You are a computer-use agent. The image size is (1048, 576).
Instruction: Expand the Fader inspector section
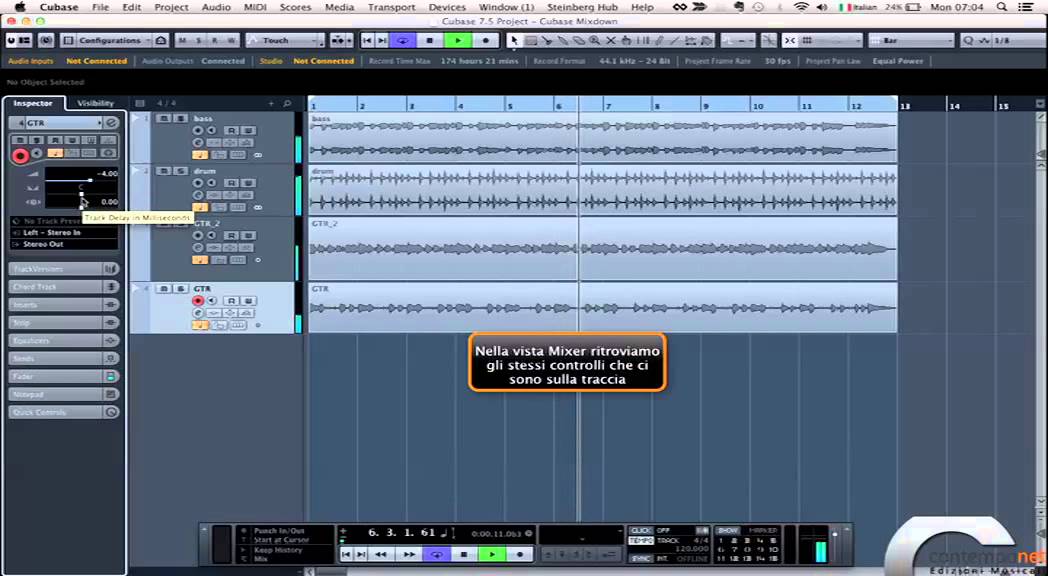tap(64, 377)
